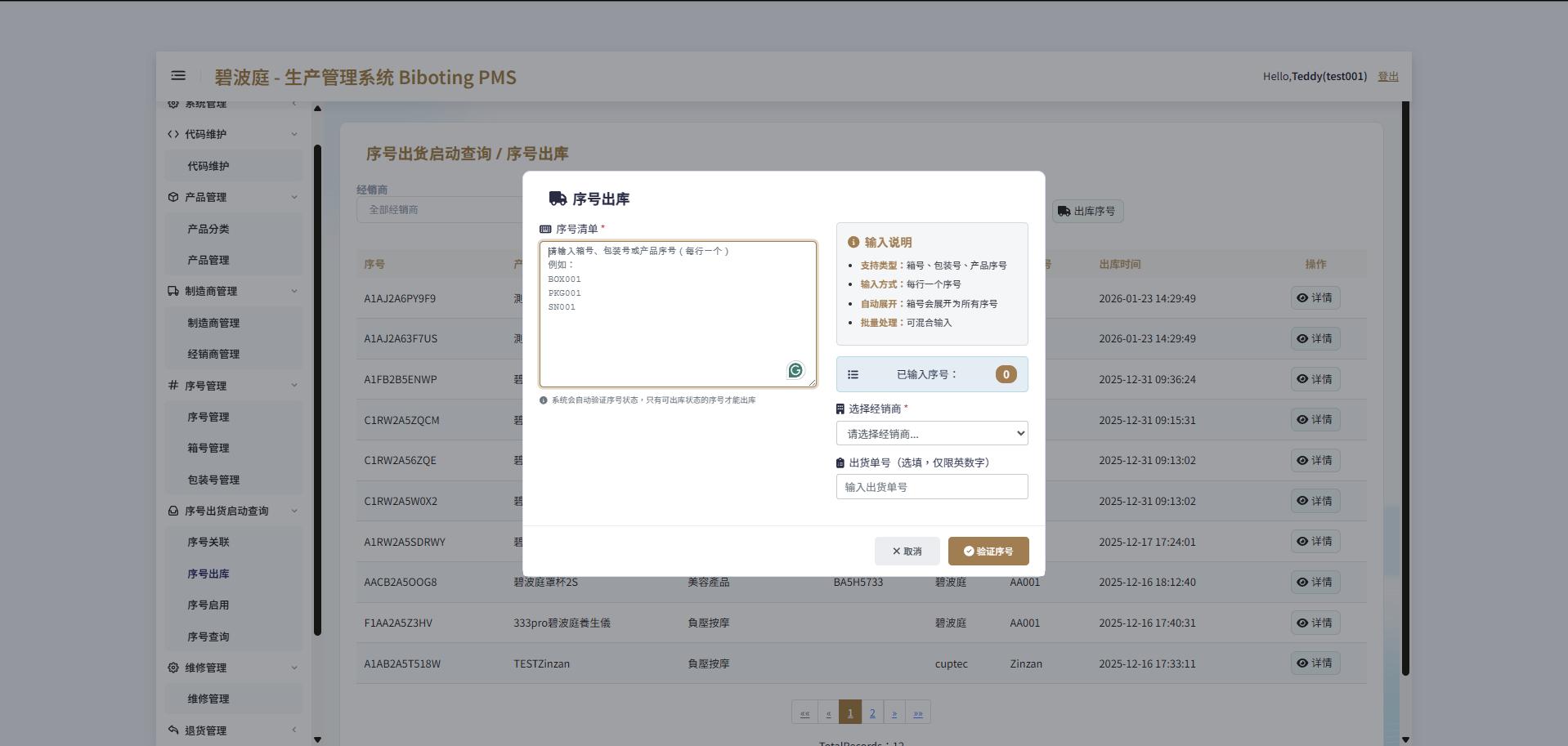Collapse the 序号出货启动查询 sidebar section
This screenshot has height=746, width=1568.
pos(294,511)
